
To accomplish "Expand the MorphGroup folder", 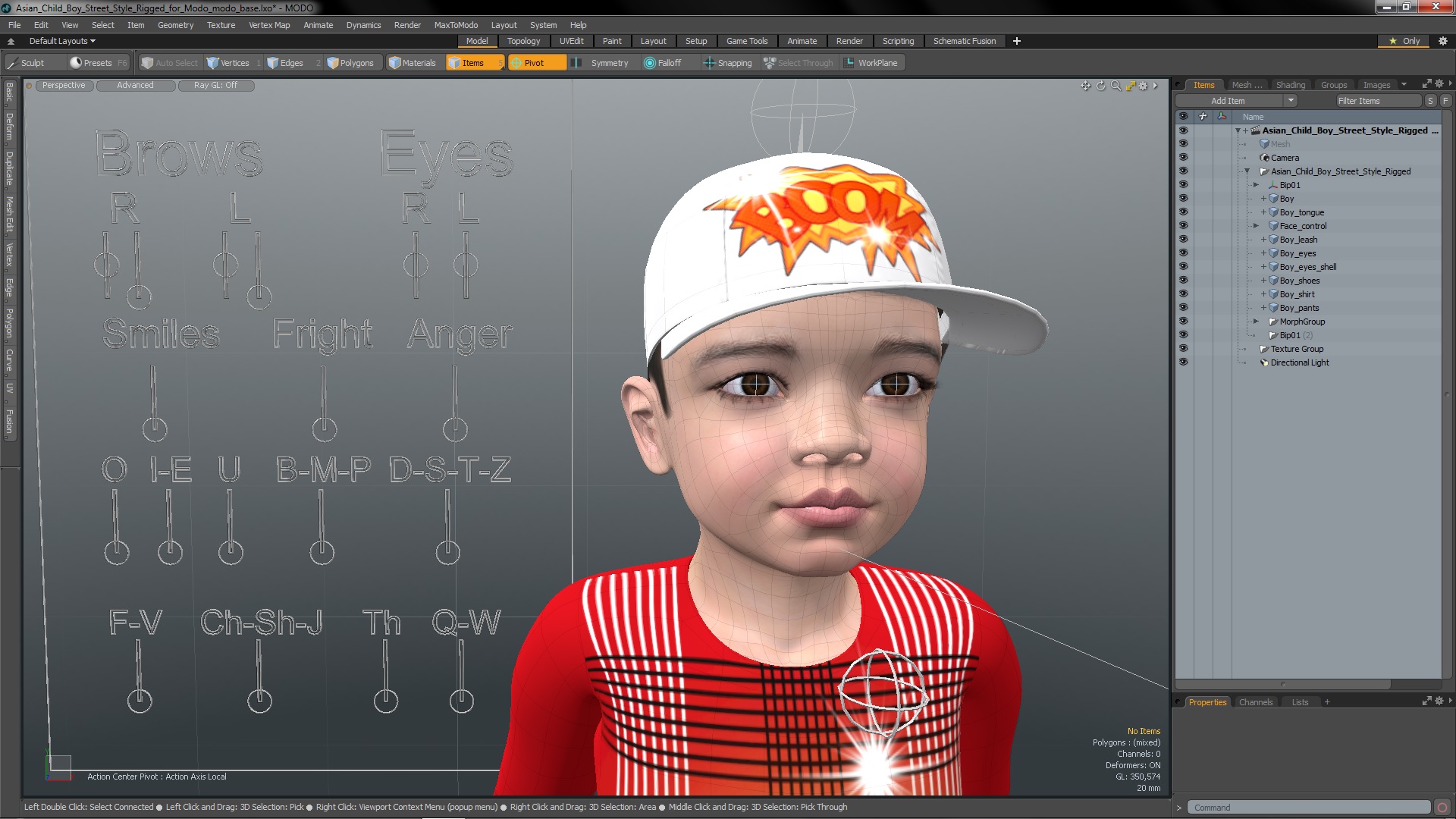I will [x=1256, y=322].
